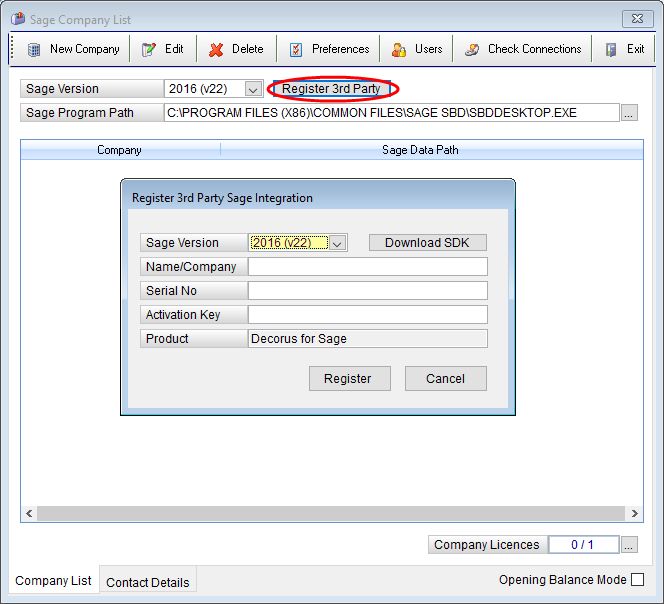Click the Sage Company List title icon
Image resolution: width=664 pixels, height=604 pixels.
point(18,19)
